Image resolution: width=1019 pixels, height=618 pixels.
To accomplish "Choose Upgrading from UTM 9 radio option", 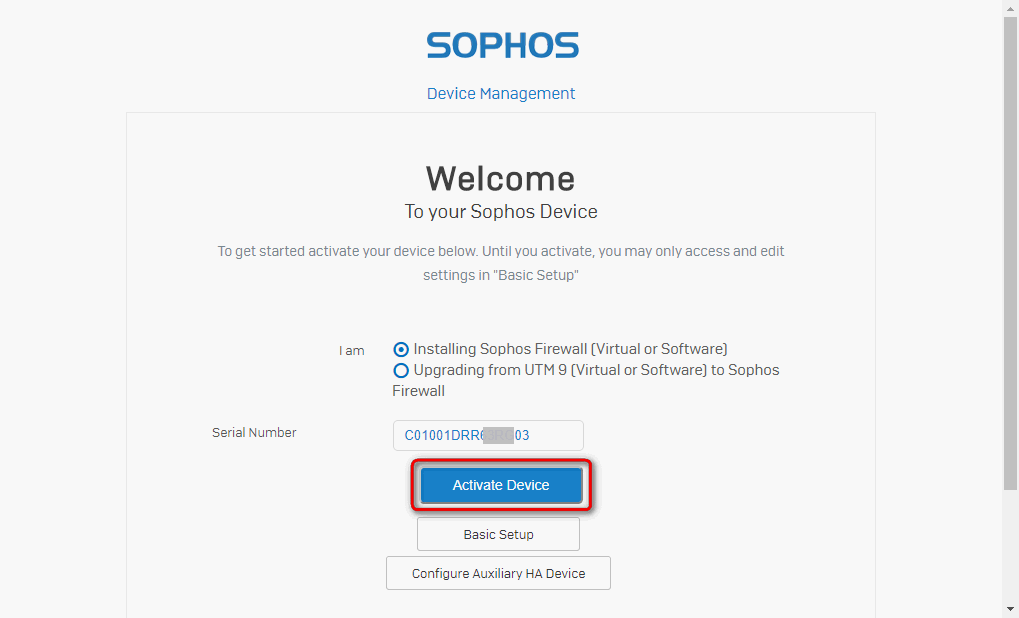I will tap(401, 370).
